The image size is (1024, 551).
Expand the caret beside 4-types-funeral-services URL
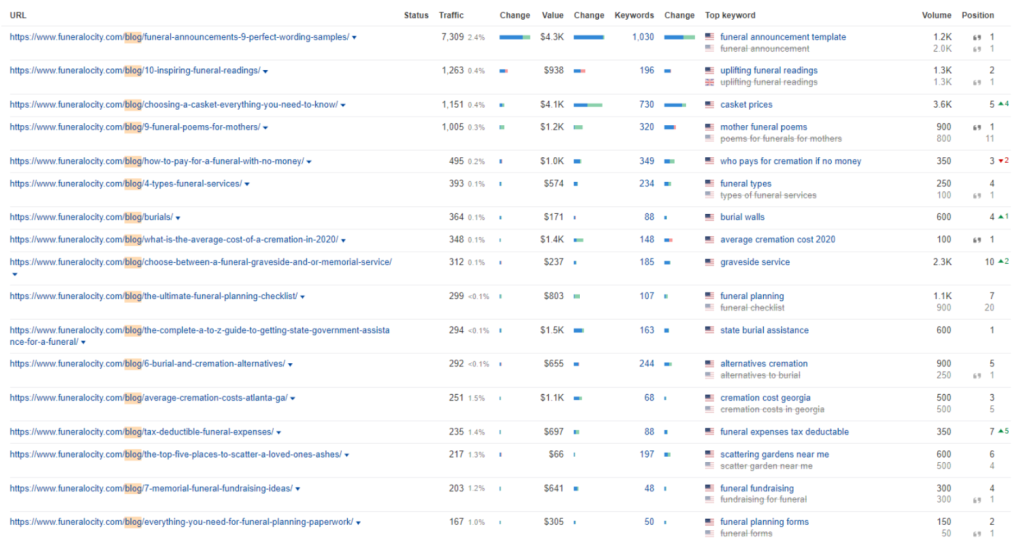point(248,185)
